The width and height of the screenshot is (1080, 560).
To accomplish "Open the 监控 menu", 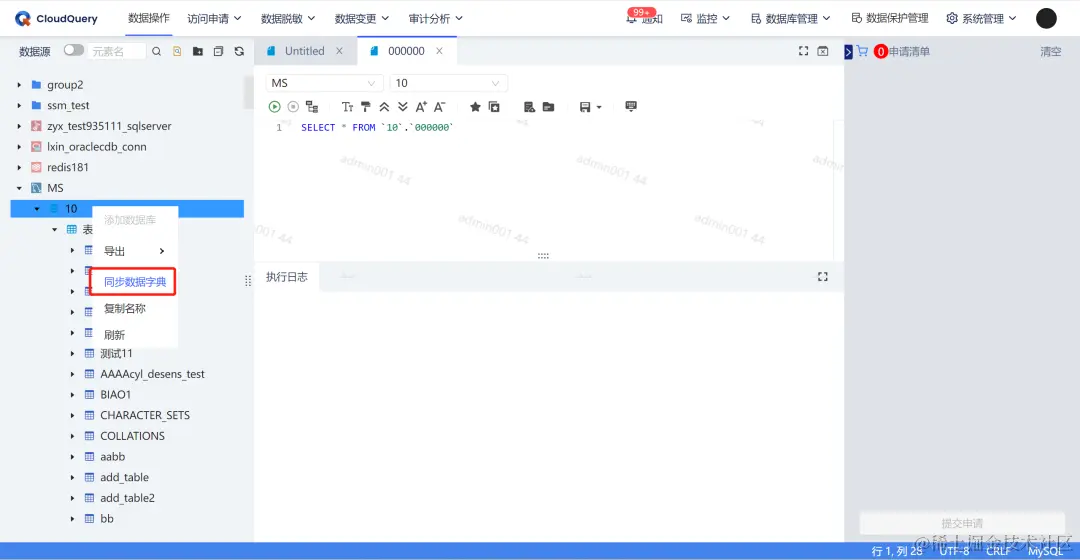I will click(705, 19).
